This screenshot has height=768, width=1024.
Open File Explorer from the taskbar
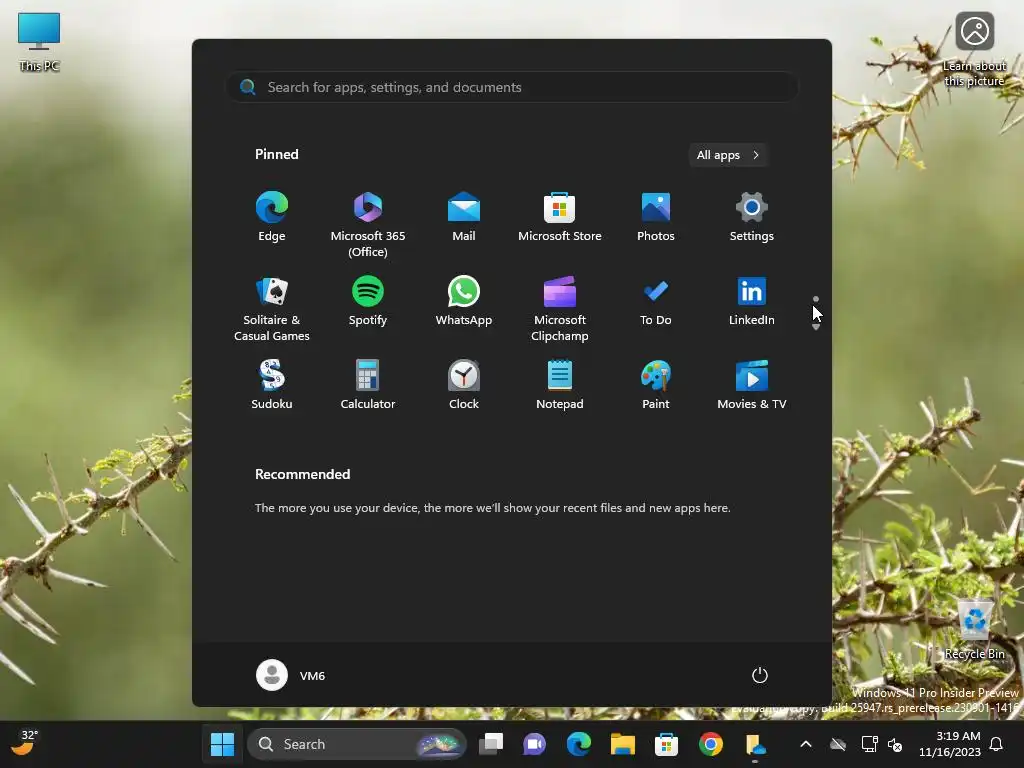[622, 744]
